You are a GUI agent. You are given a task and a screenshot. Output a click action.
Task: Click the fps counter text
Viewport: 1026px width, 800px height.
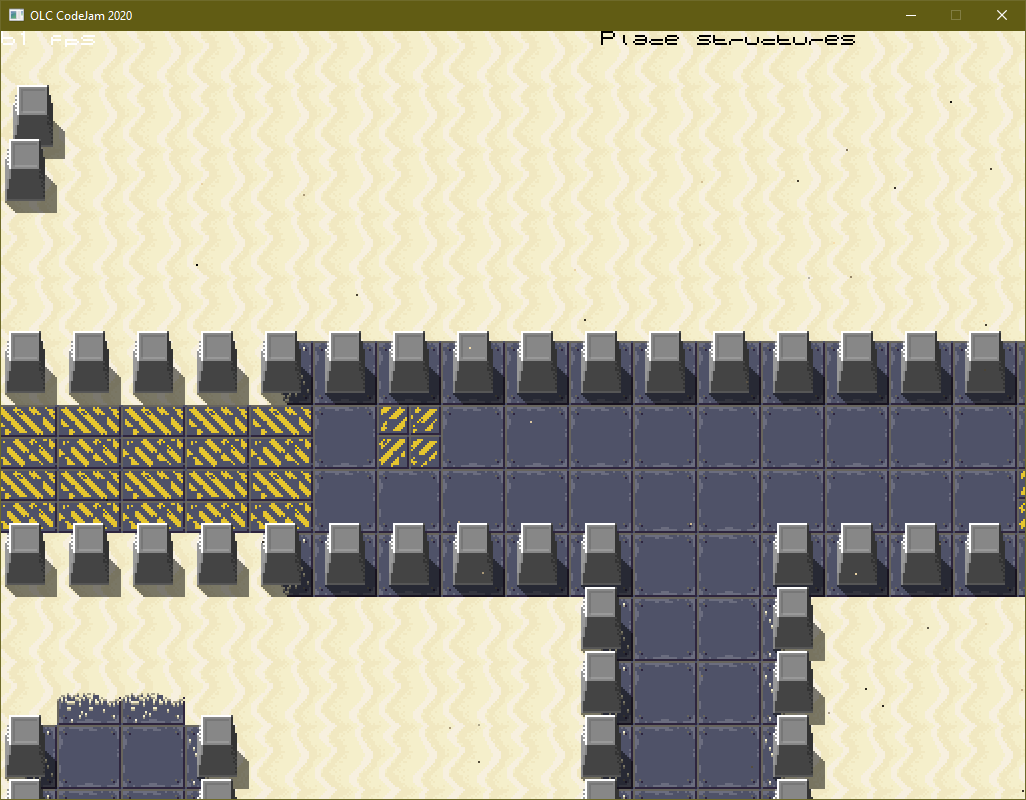48,39
